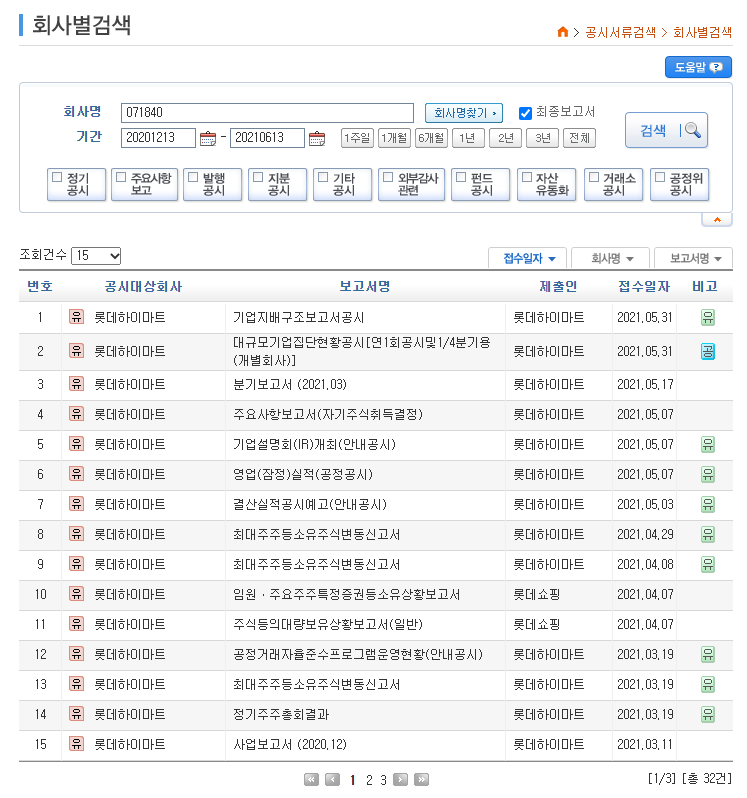747x798 pixels.
Task: Open end date calendar picker icon
Action: click(317, 138)
